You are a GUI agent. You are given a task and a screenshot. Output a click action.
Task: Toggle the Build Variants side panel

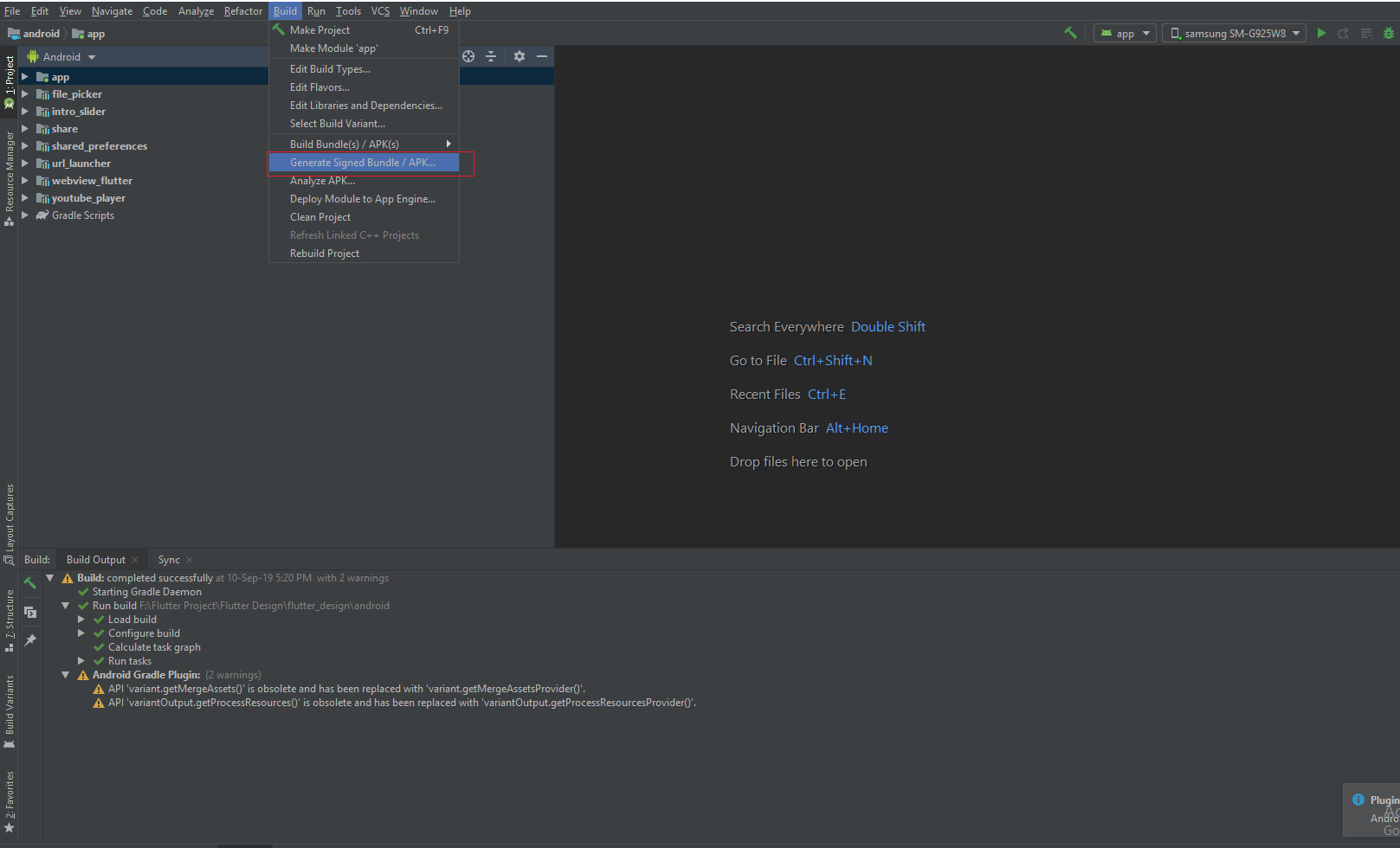10,710
